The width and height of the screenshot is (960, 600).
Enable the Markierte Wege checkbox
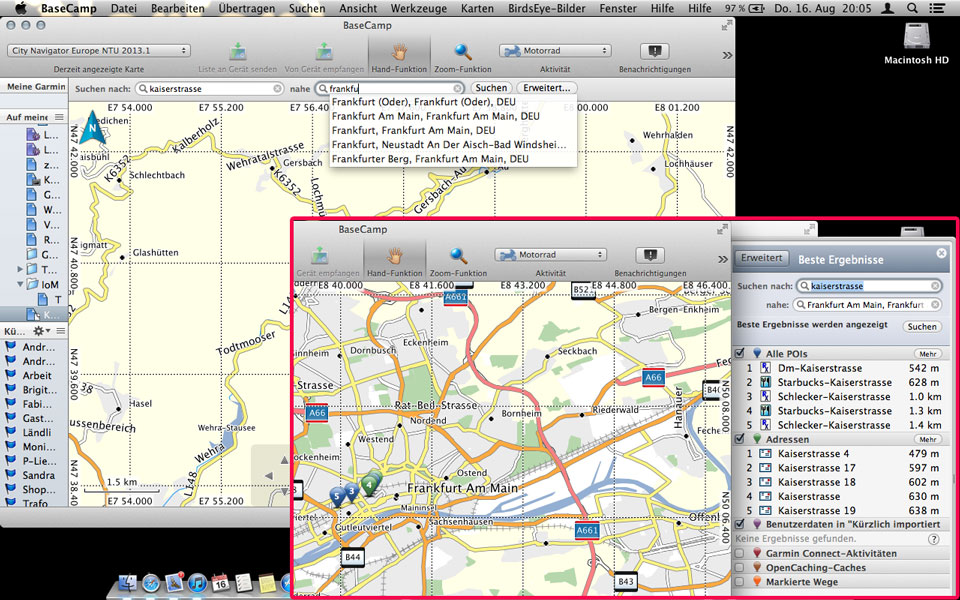(740, 582)
